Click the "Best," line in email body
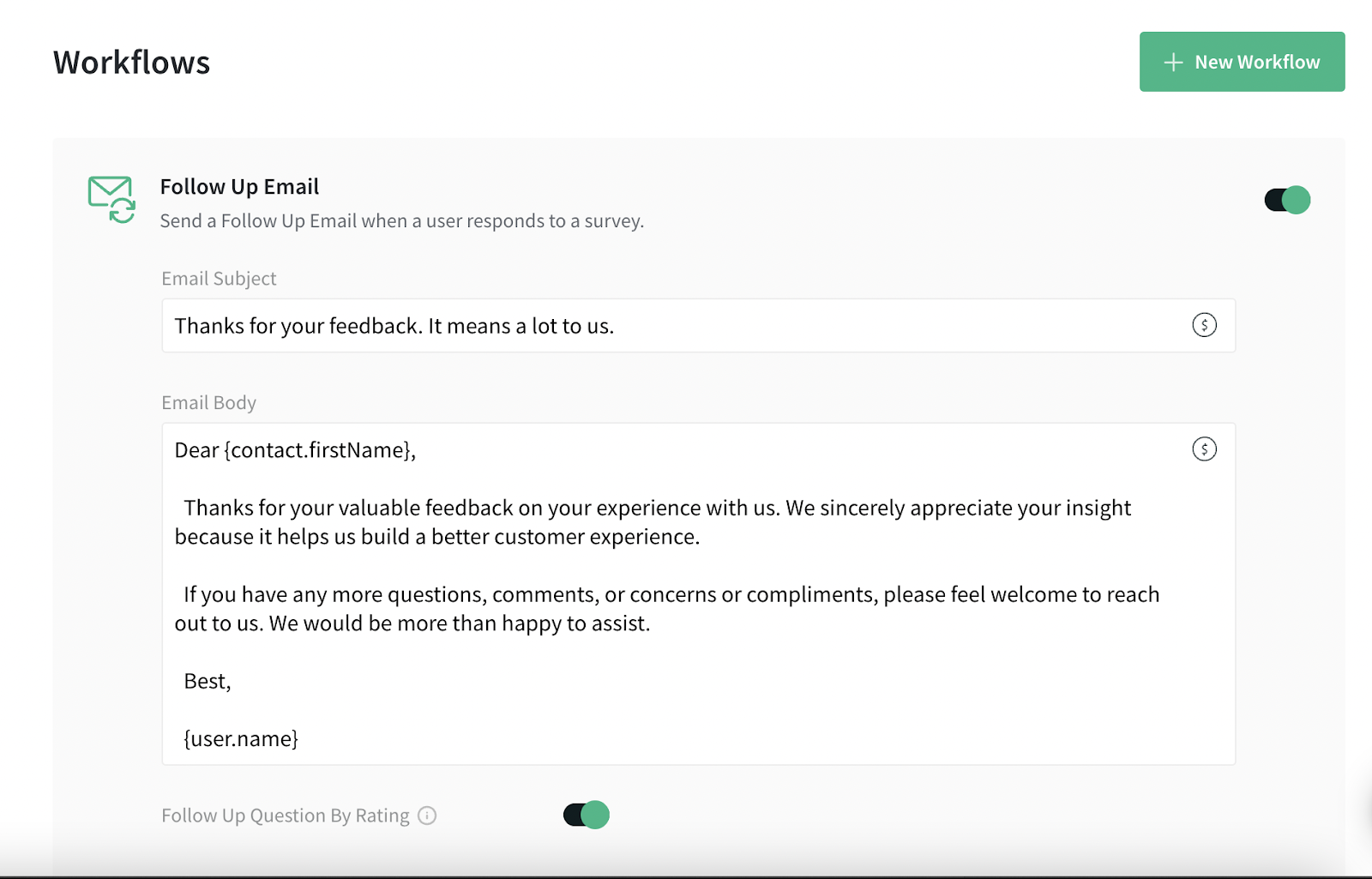1372x879 pixels. click(208, 682)
